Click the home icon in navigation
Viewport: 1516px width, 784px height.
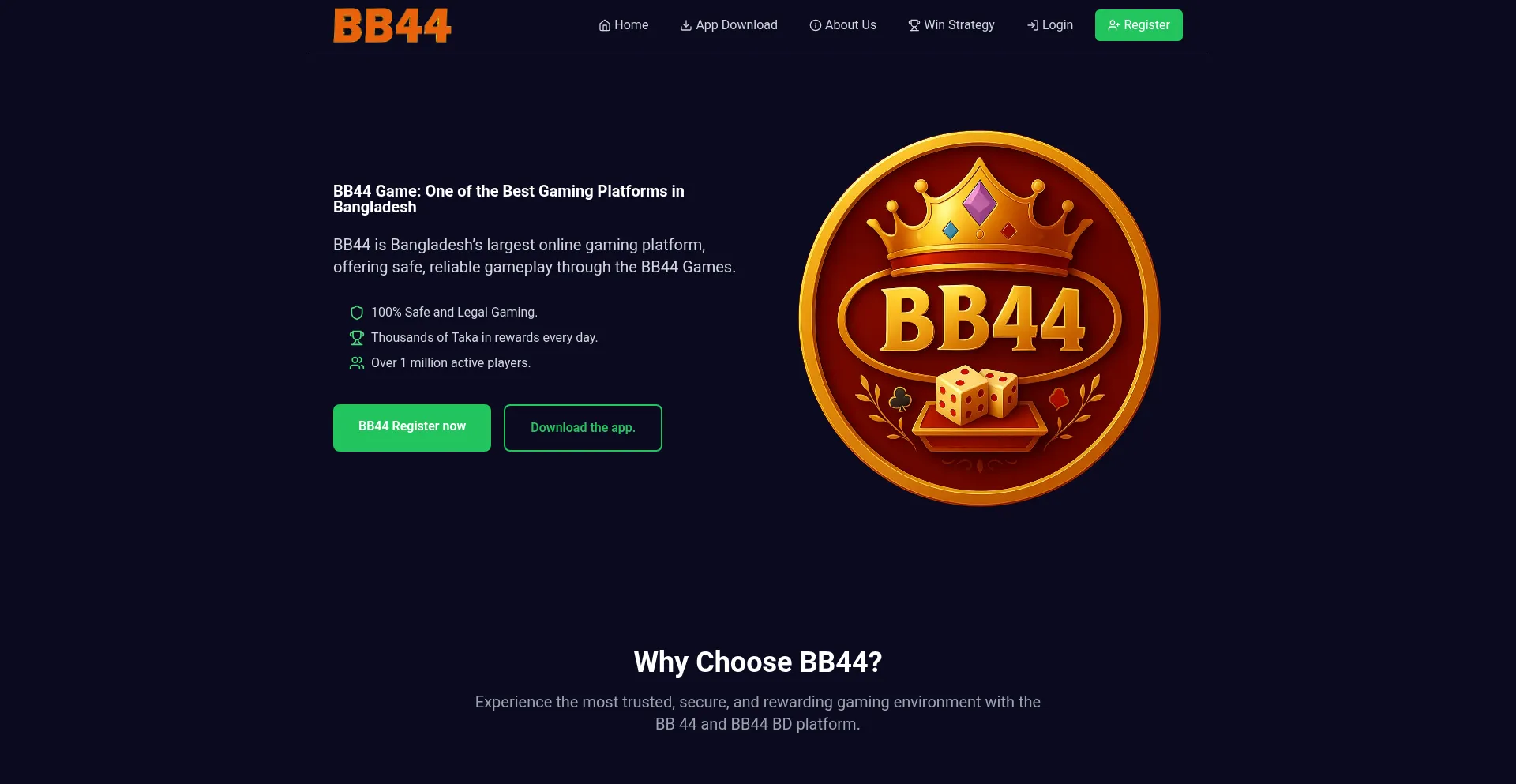point(605,25)
